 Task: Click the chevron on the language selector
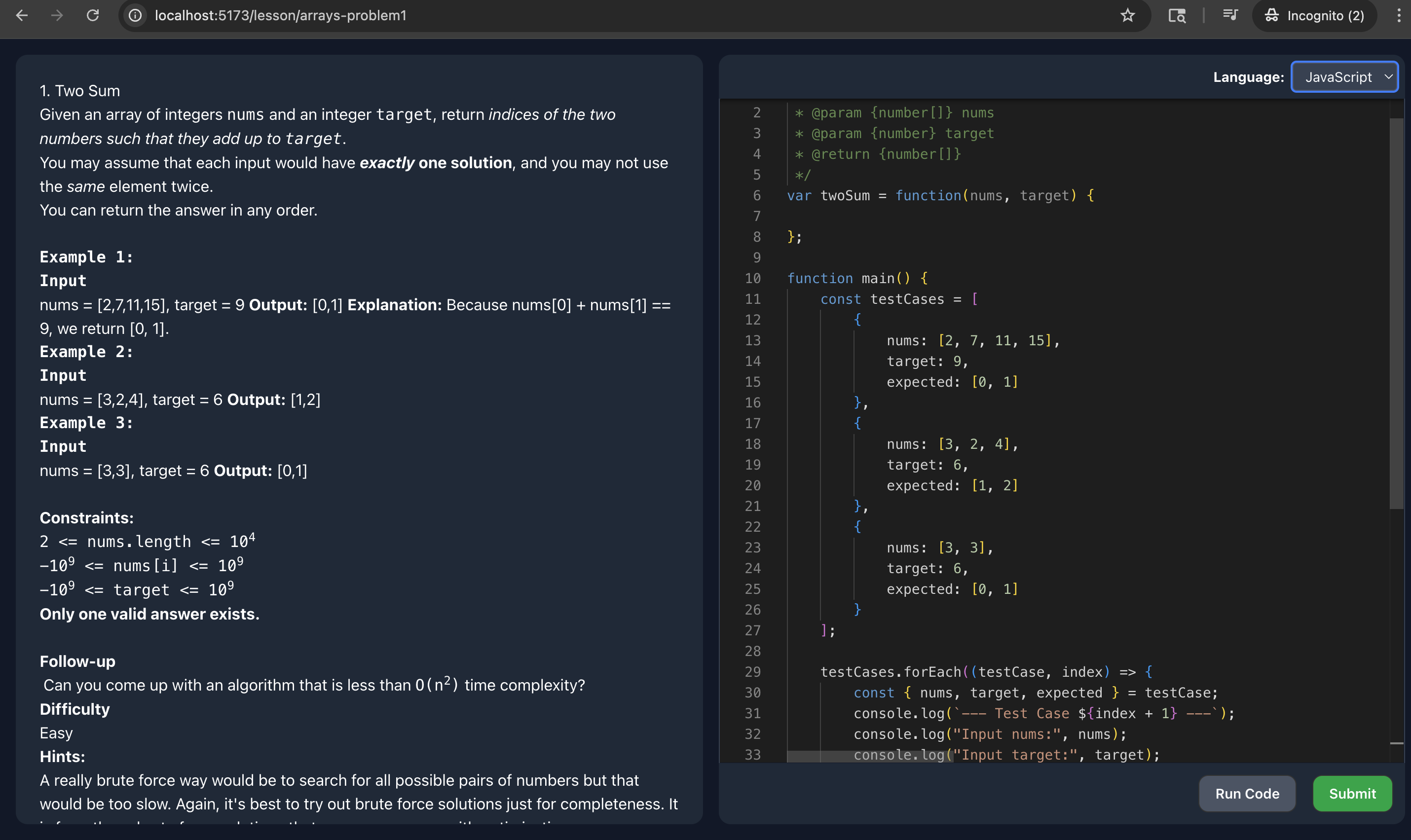tap(1388, 77)
